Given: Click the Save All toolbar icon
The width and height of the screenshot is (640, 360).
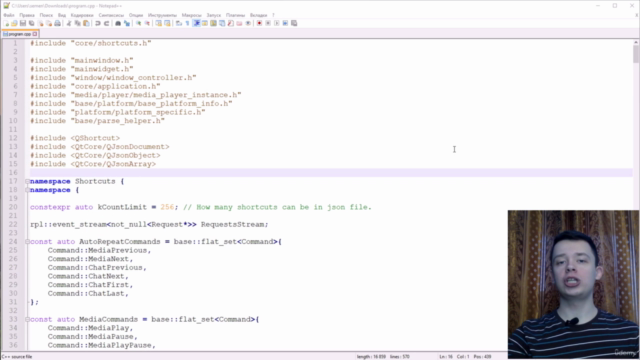Looking at the screenshot, I should [31, 23].
